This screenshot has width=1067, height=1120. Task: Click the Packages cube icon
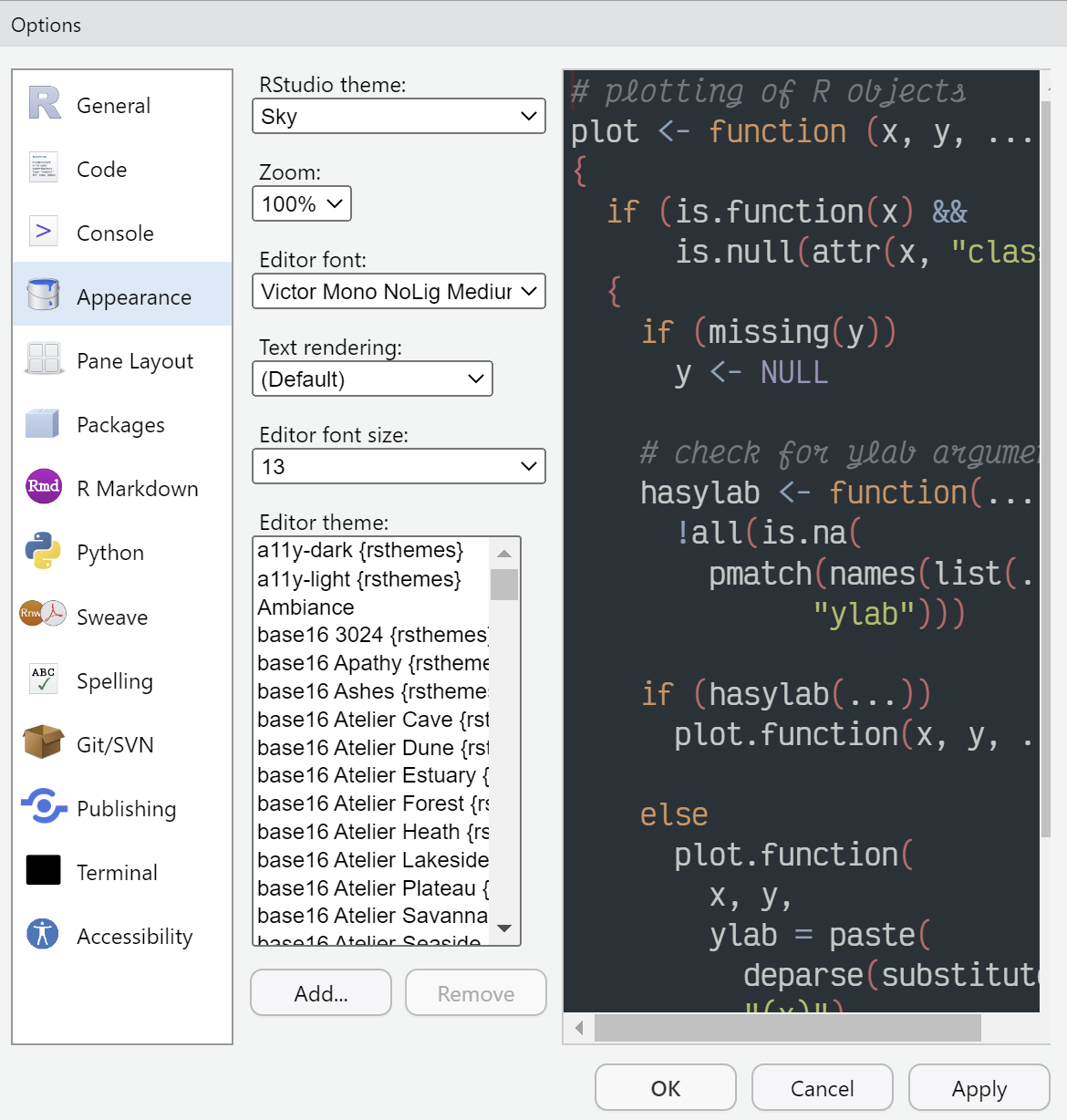tap(42, 423)
